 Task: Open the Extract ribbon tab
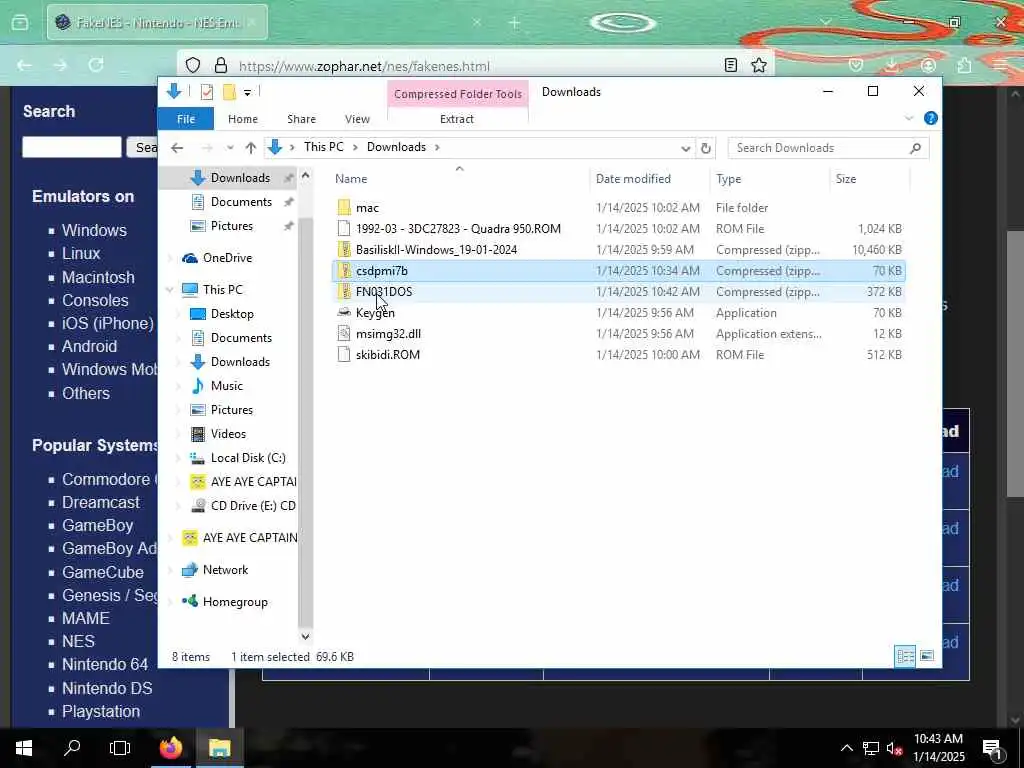(456, 119)
